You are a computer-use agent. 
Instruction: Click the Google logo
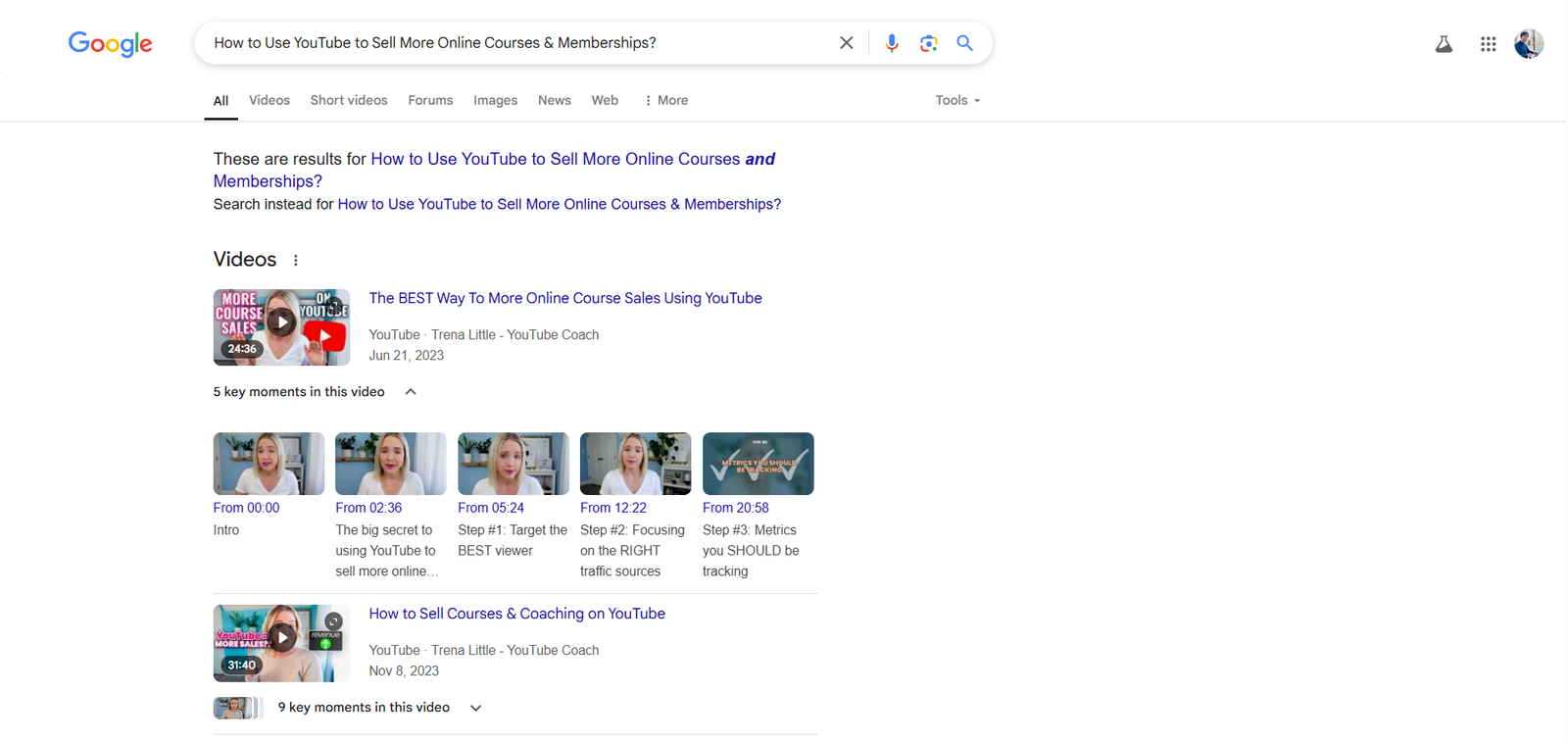[x=110, y=43]
